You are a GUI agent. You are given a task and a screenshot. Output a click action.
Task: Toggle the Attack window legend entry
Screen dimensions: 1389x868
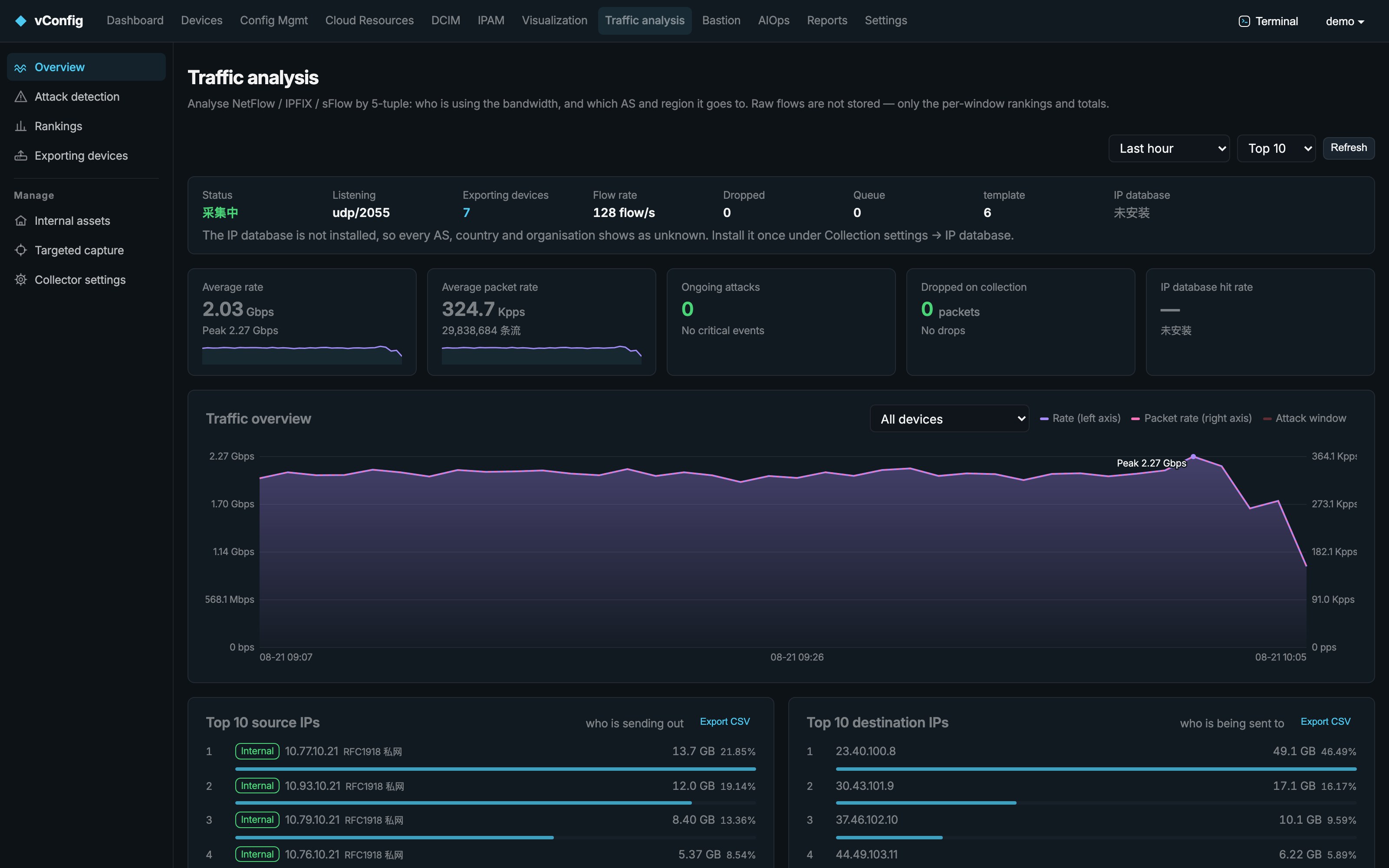(1305, 418)
